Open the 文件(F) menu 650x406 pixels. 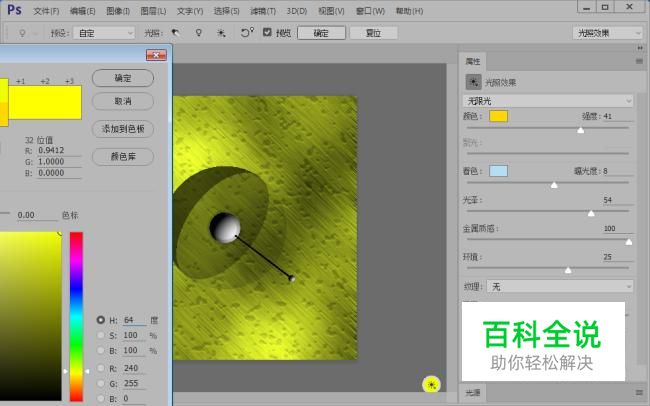(x=46, y=11)
